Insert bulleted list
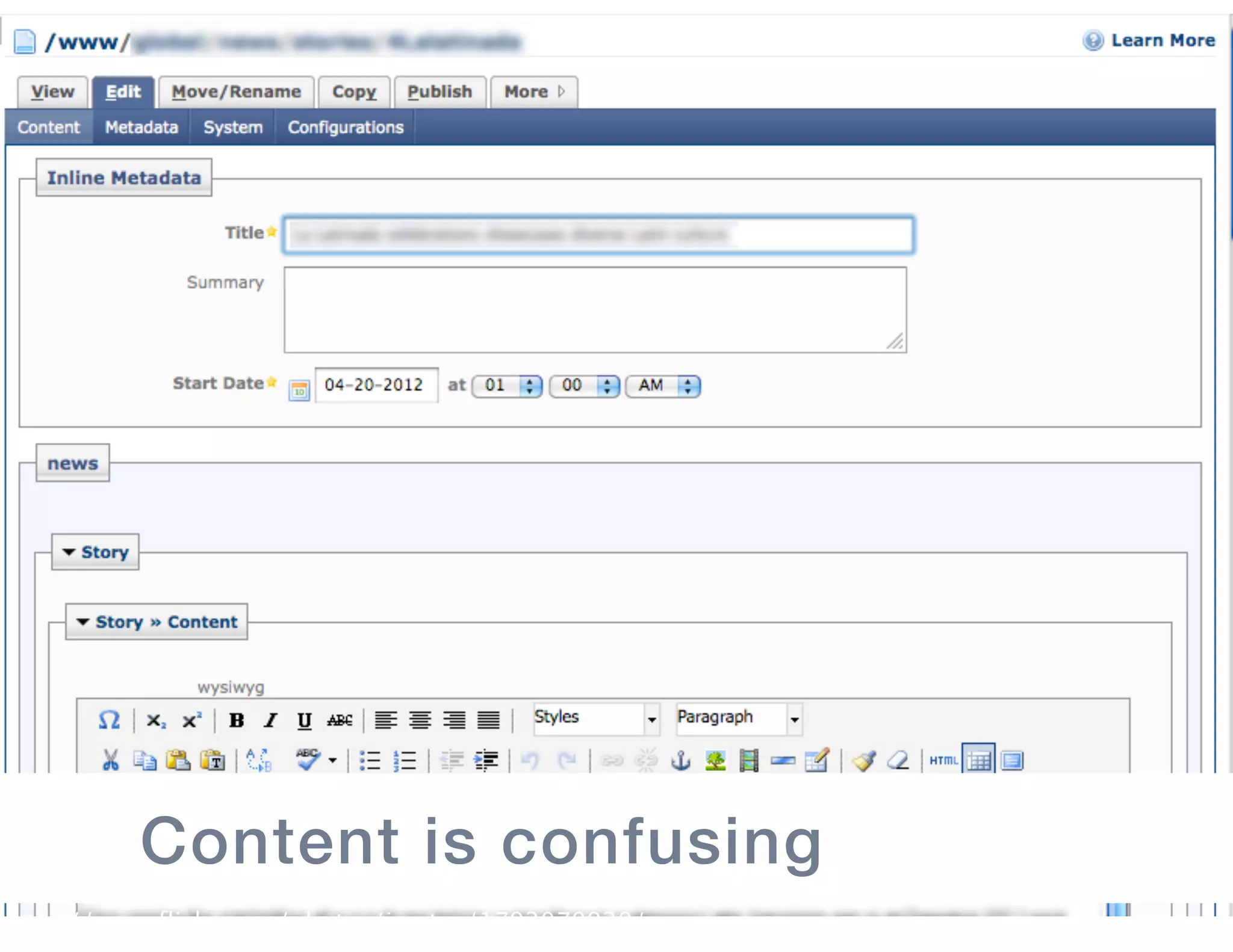1233x952 pixels. point(370,761)
